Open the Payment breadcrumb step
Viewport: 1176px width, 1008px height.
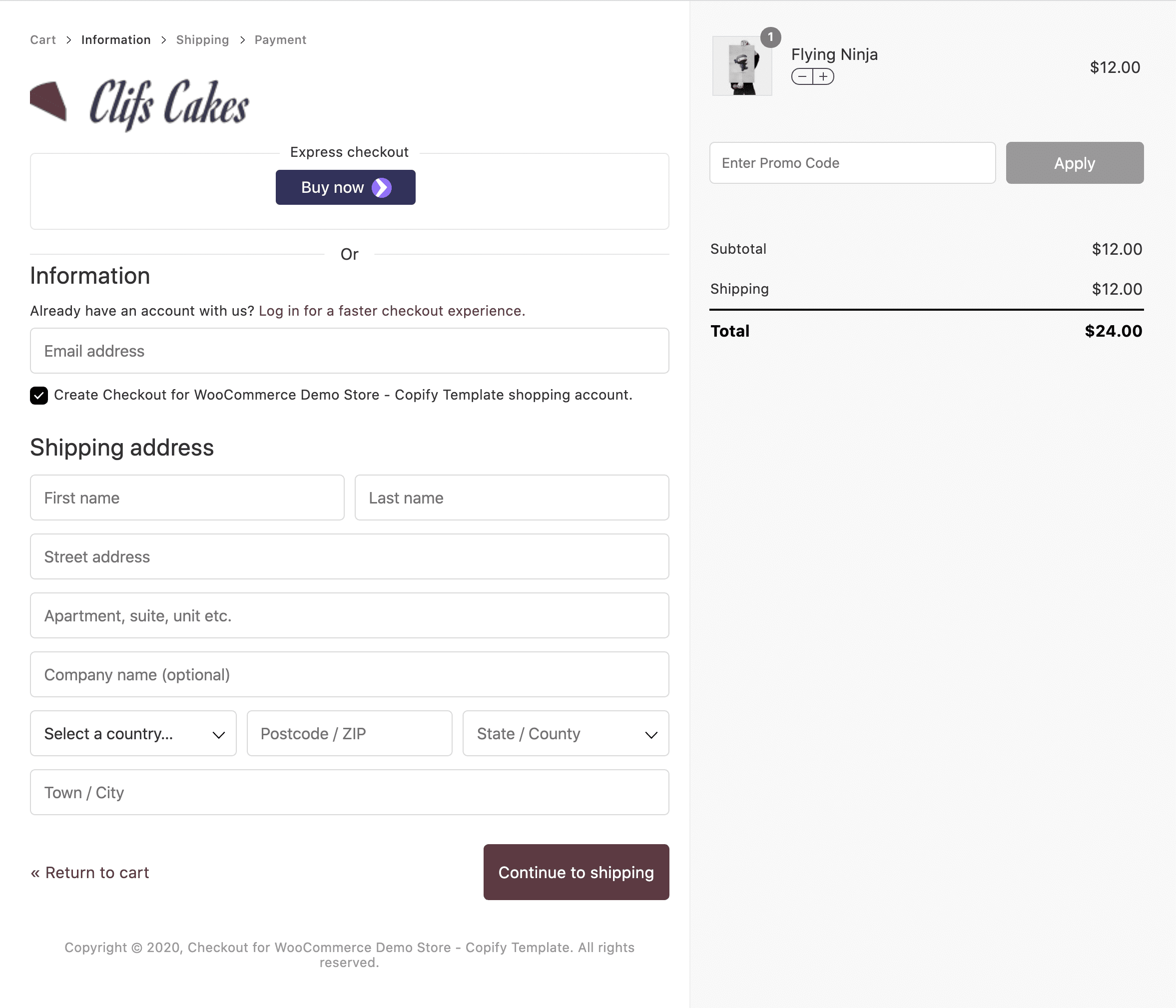[x=280, y=40]
